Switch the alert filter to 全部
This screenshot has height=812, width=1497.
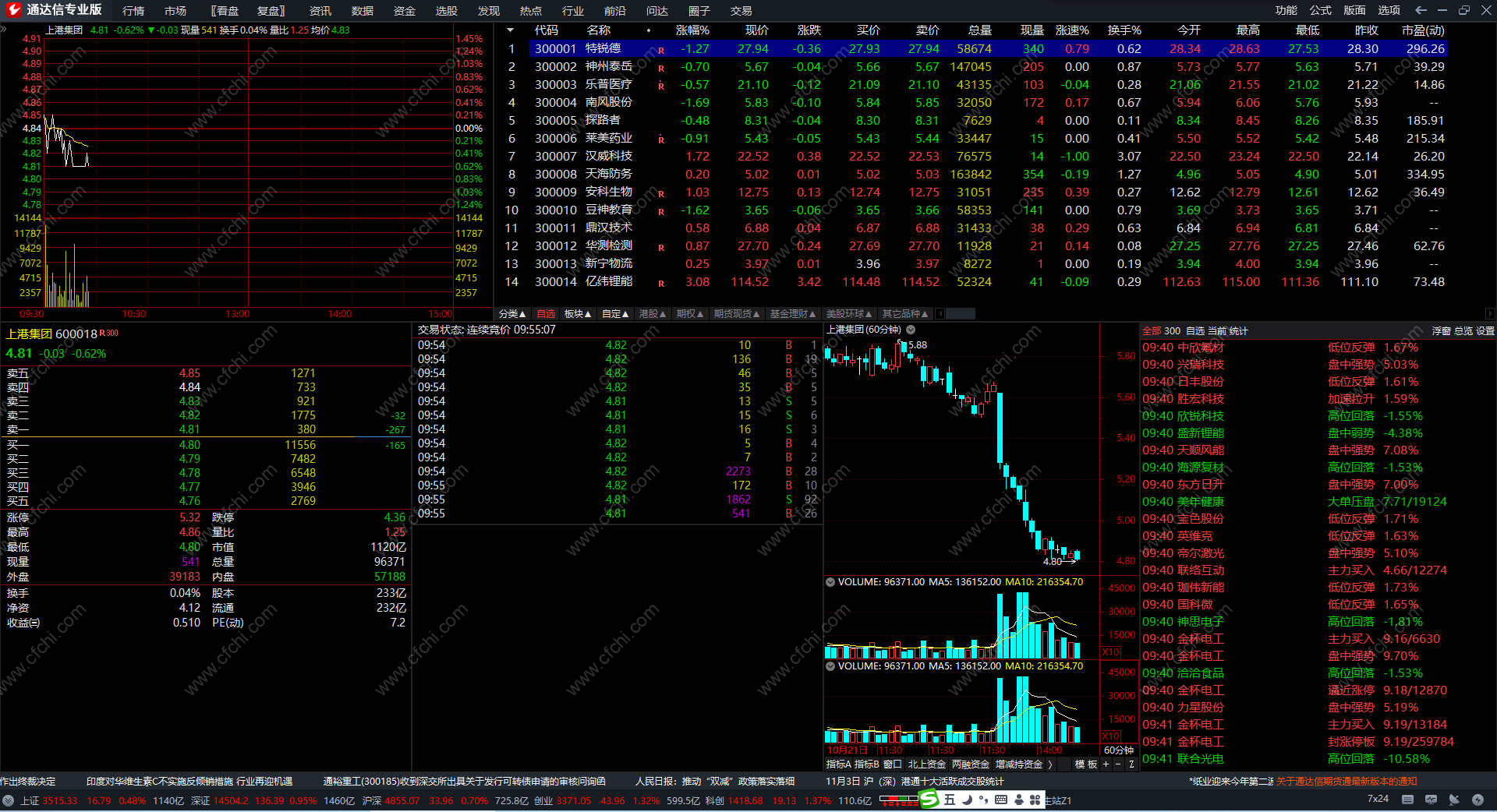1152,331
